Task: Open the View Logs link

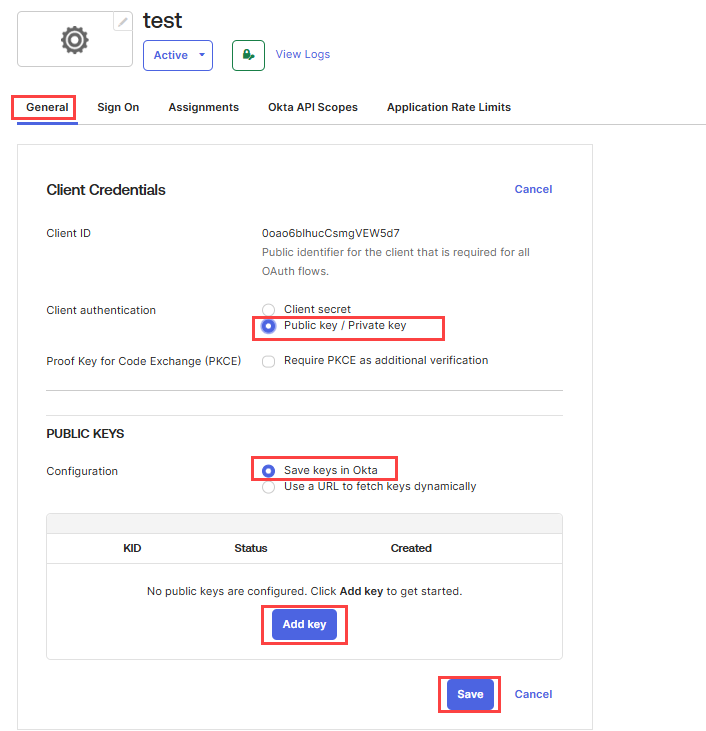Action: click(x=302, y=54)
